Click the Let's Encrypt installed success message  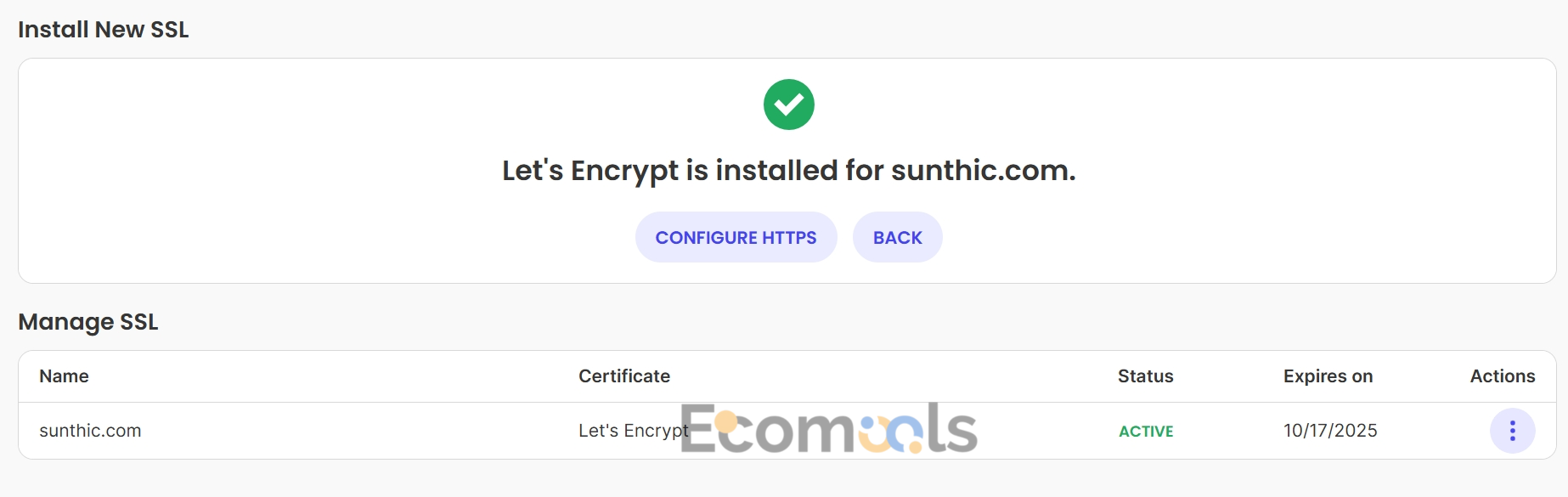tap(788, 171)
